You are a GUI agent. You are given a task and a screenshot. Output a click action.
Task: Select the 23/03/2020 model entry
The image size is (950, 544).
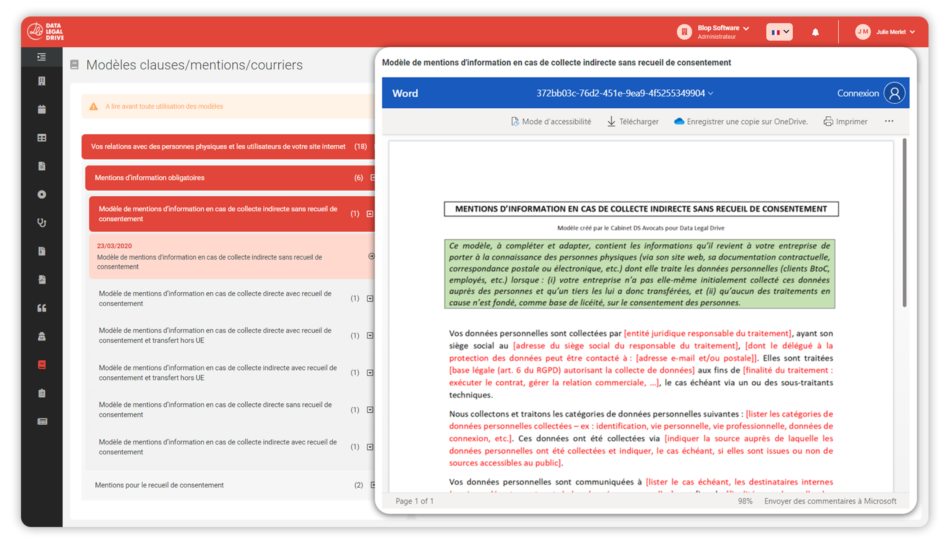coord(231,256)
